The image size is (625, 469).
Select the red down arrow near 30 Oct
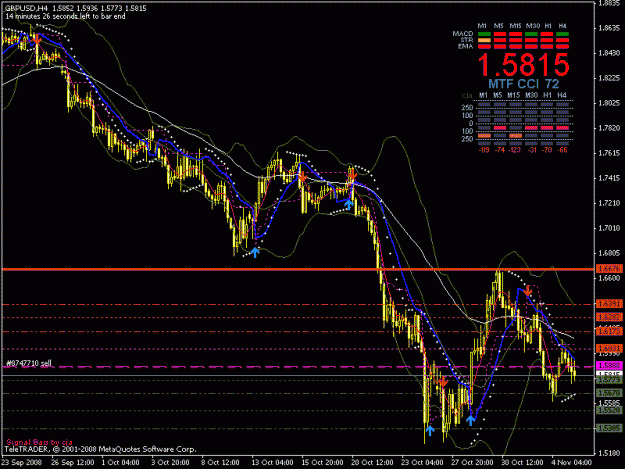tap(528, 291)
